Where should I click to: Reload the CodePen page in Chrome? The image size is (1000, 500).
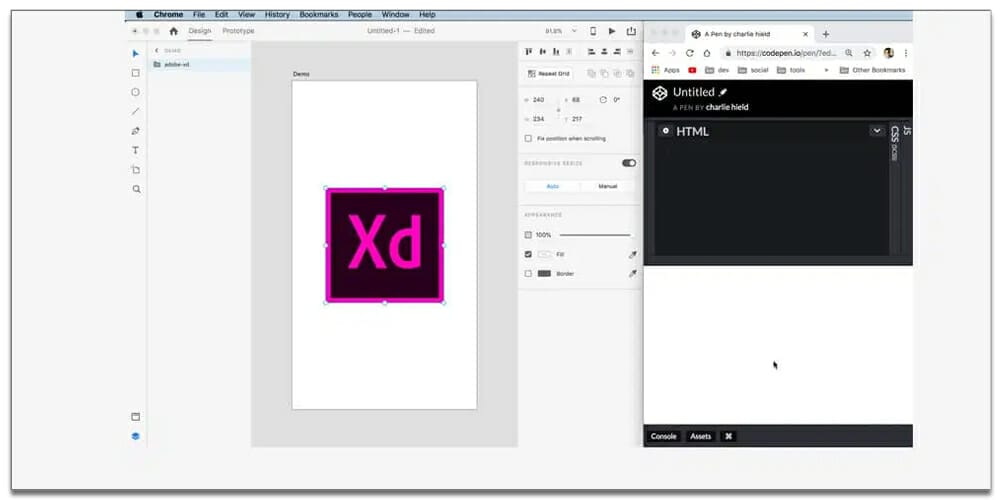tap(689, 53)
